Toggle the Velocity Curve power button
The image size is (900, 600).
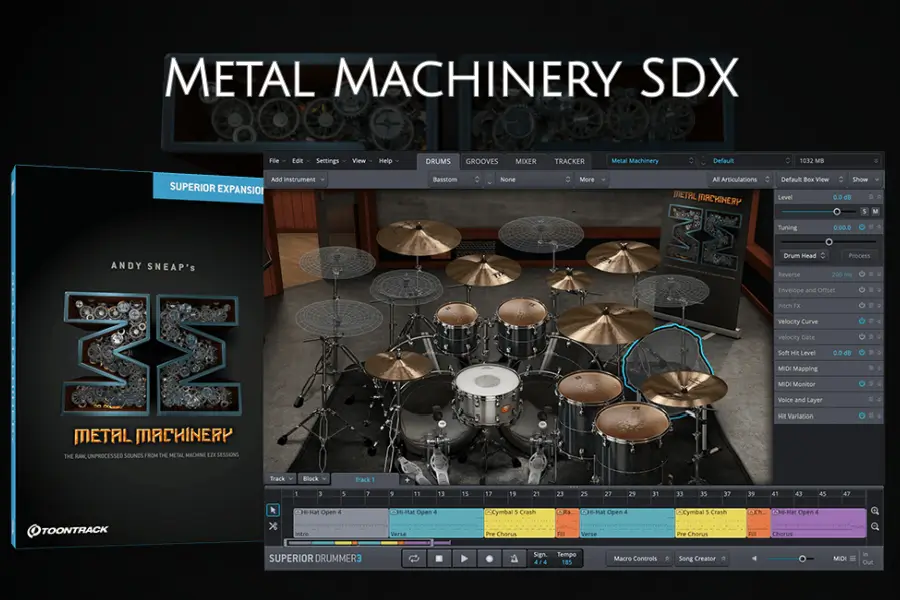tap(862, 322)
